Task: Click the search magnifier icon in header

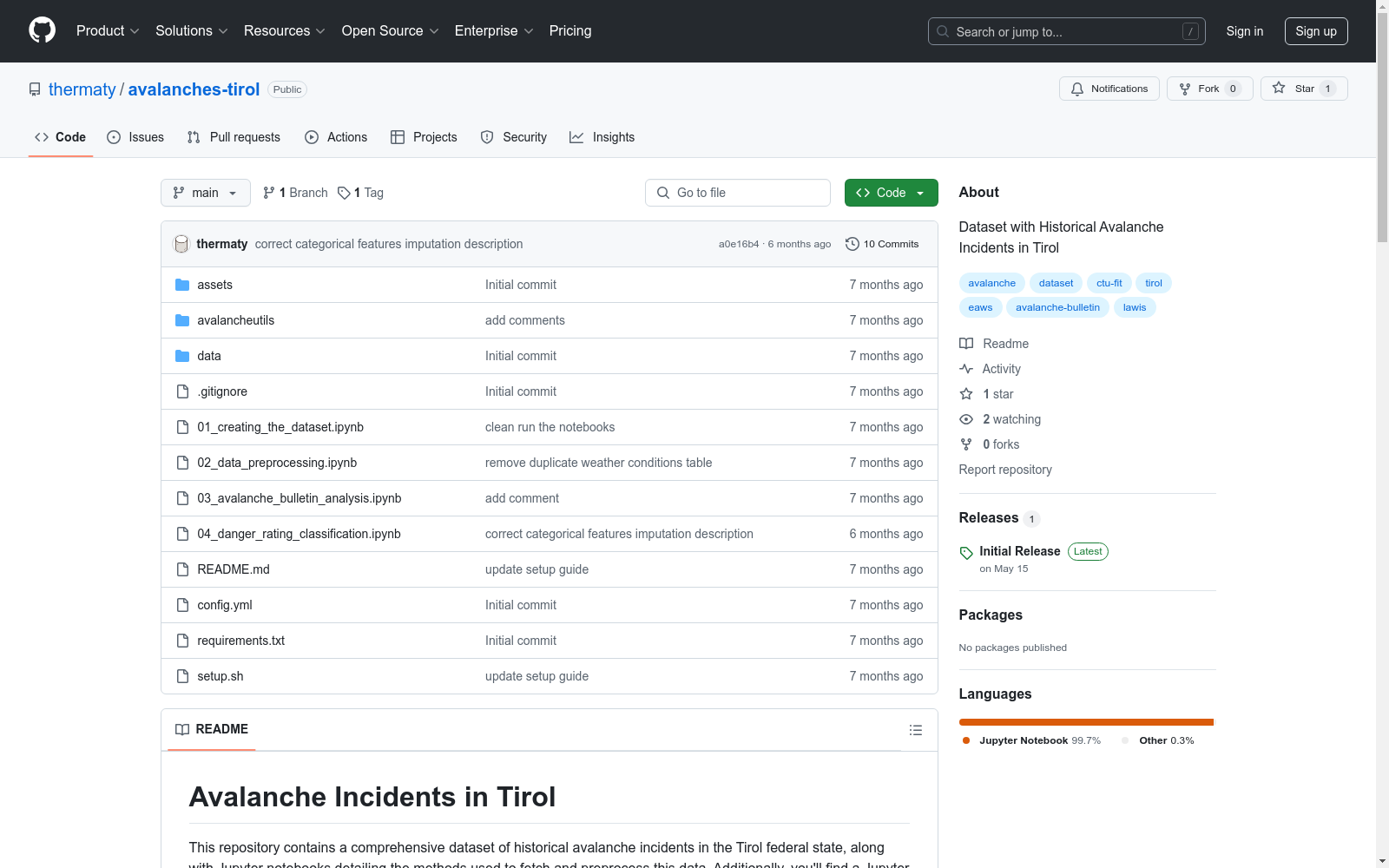Action: 943,31
